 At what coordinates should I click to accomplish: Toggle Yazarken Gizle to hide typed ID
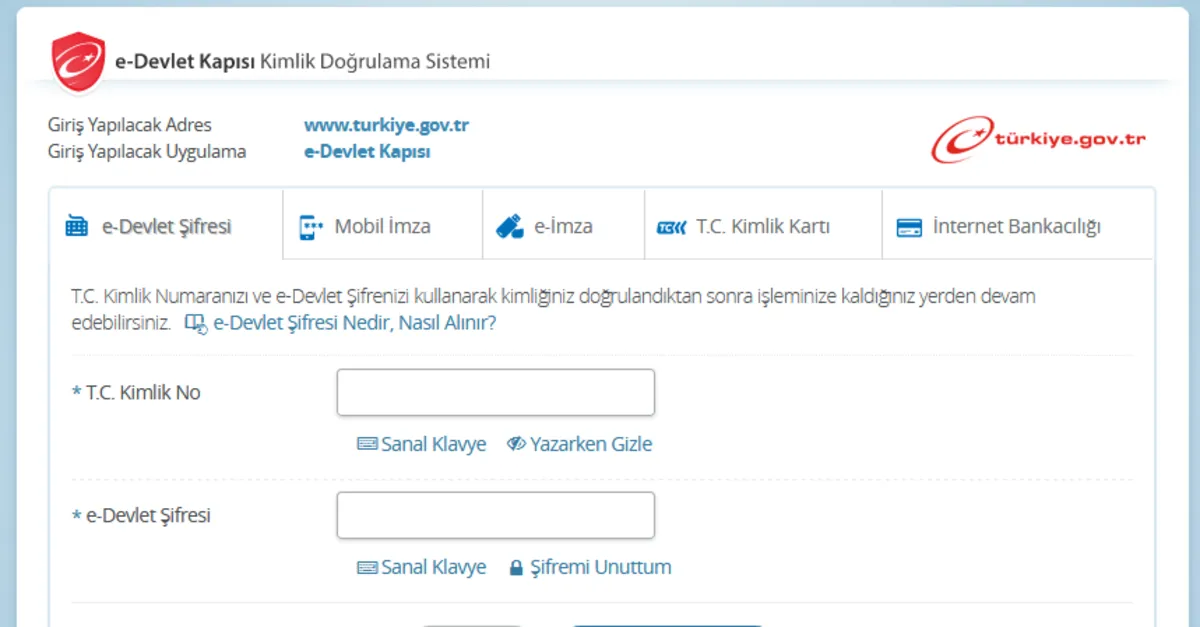tap(580, 444)
